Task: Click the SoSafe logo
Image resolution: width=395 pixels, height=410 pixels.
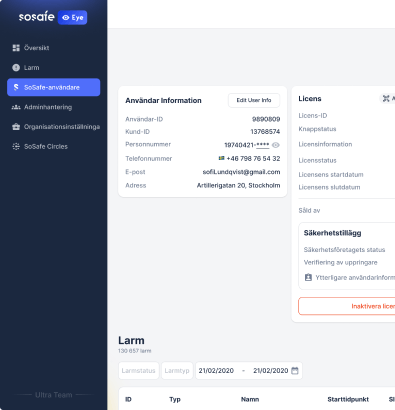Action: coord(36,17)
